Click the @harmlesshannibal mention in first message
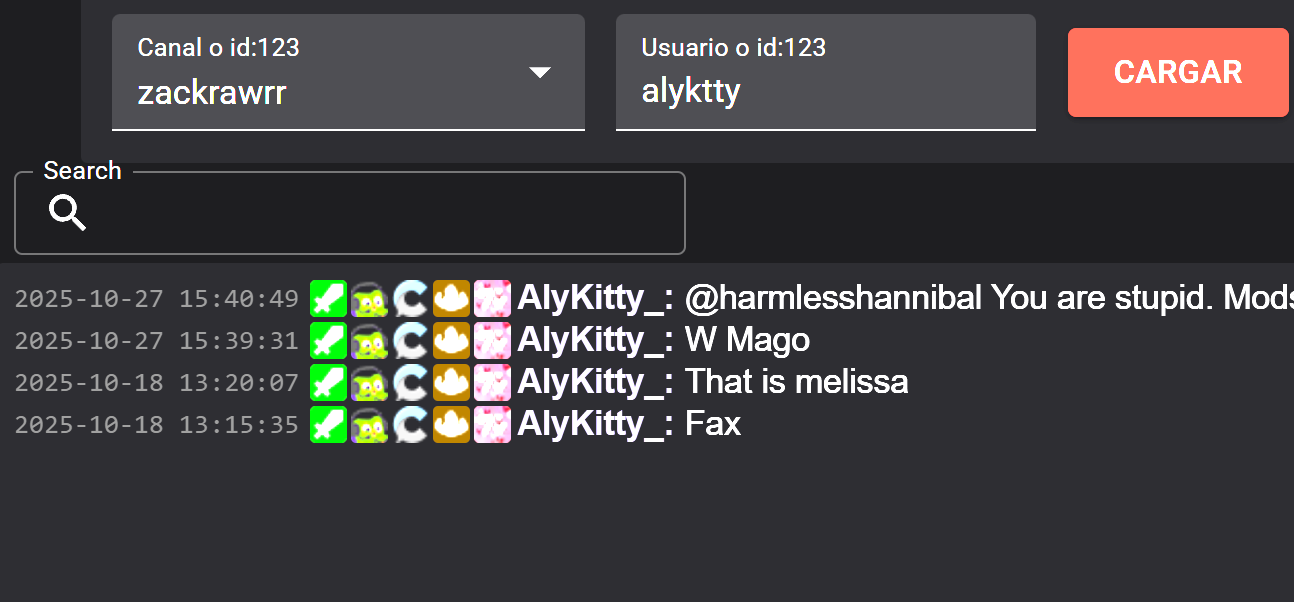 coord(834,298)
